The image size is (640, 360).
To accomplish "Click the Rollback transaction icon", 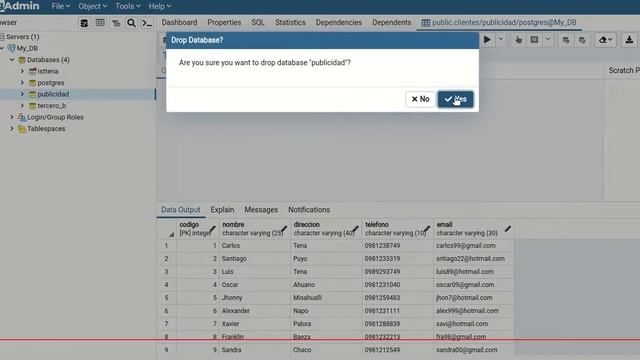I will [x=582, y=40].
